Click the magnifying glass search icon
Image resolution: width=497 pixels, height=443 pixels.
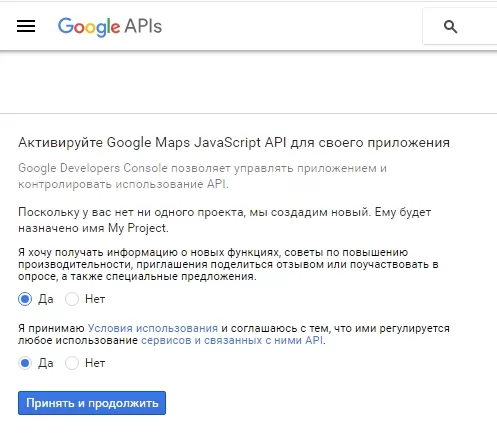(450, 26)
